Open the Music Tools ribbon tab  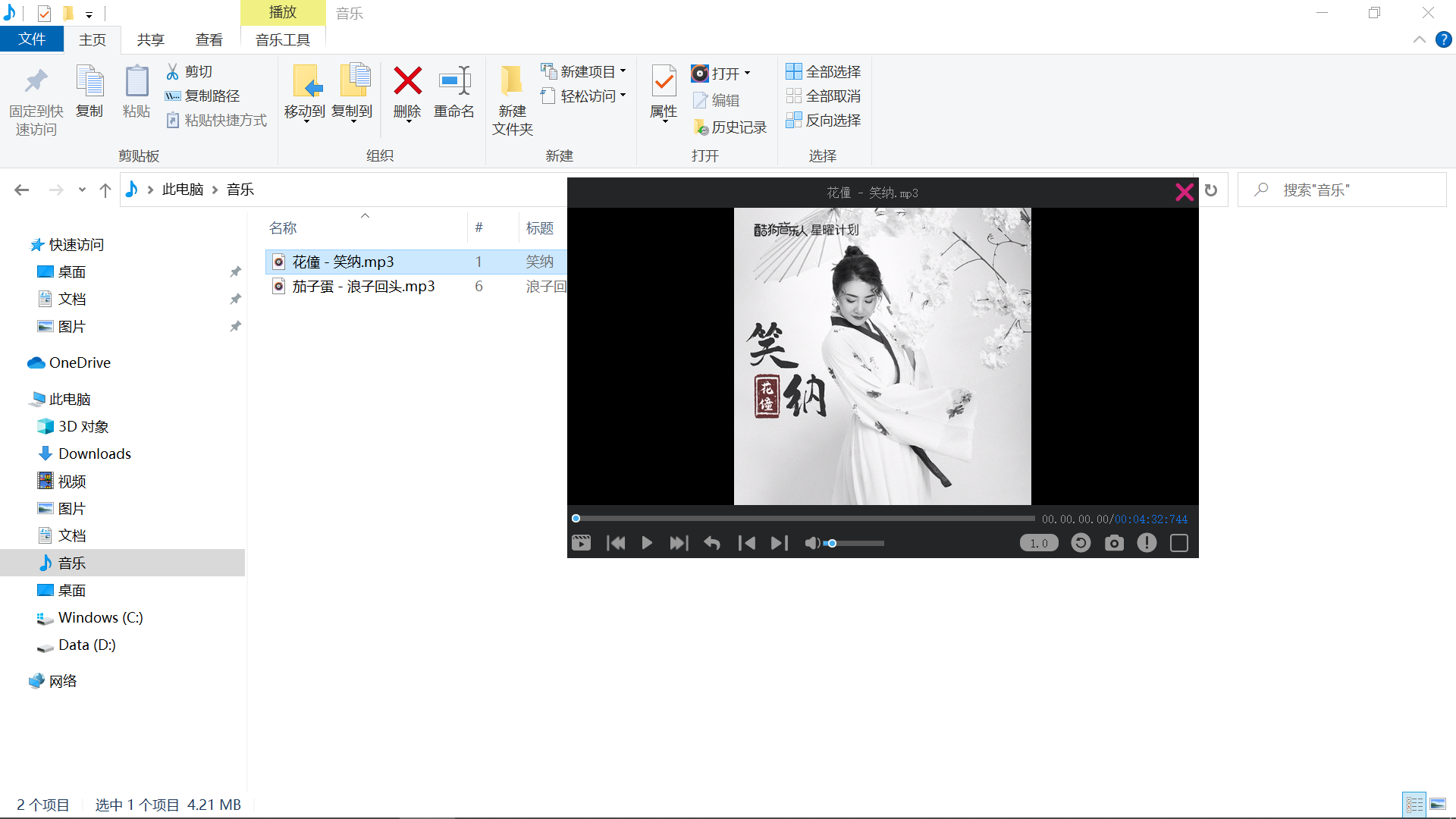282,39
